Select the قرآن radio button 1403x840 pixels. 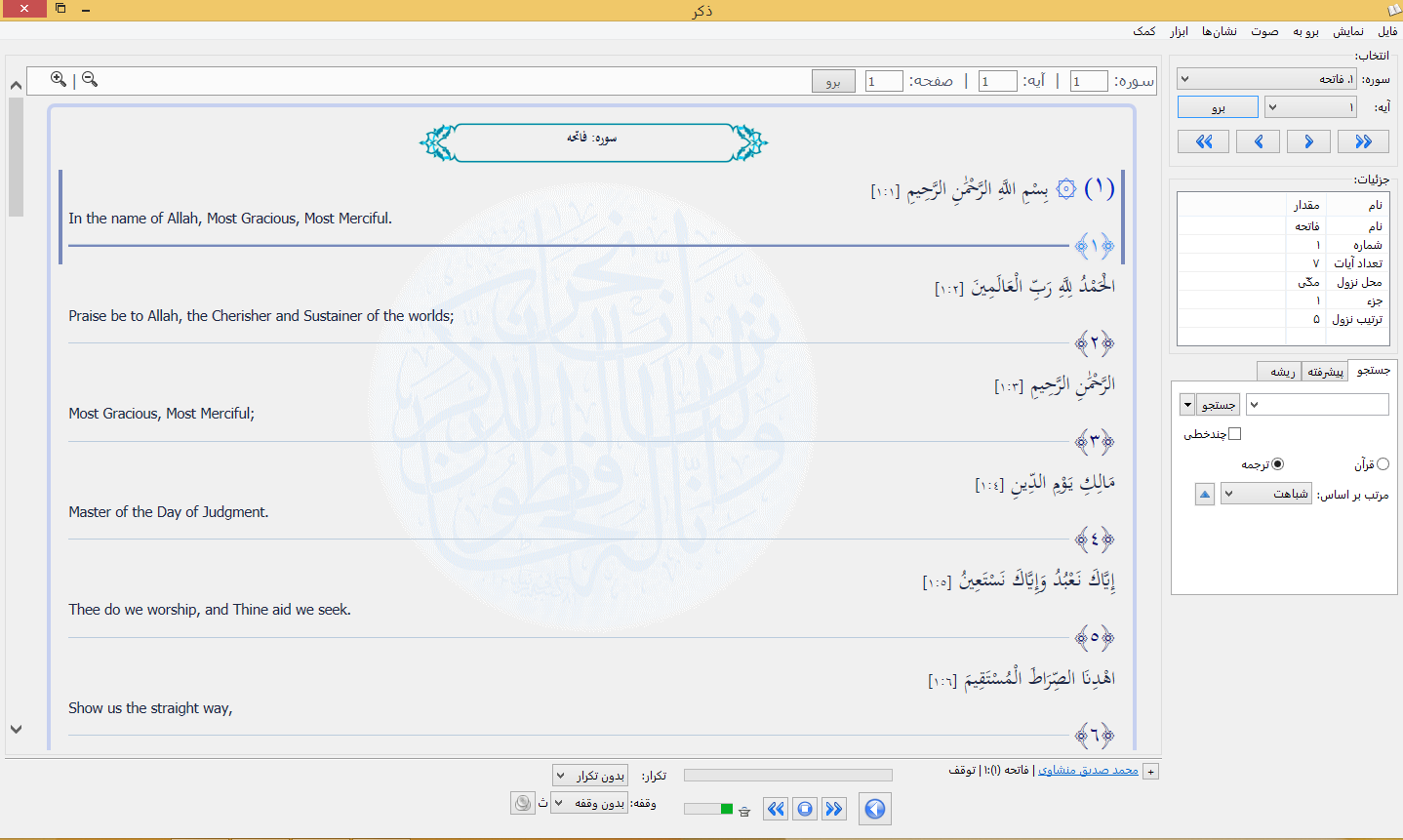click(x=1383, y=464)
